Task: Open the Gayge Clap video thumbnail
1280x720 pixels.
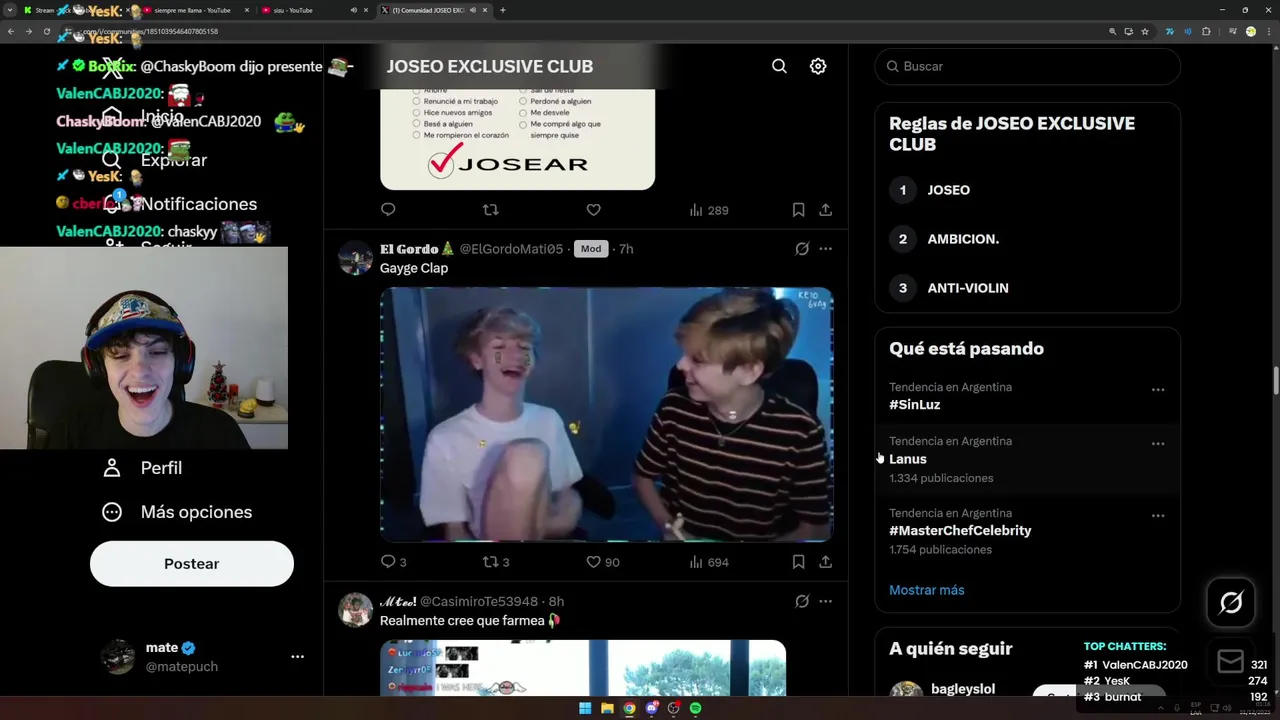Action: pos(606,414)
